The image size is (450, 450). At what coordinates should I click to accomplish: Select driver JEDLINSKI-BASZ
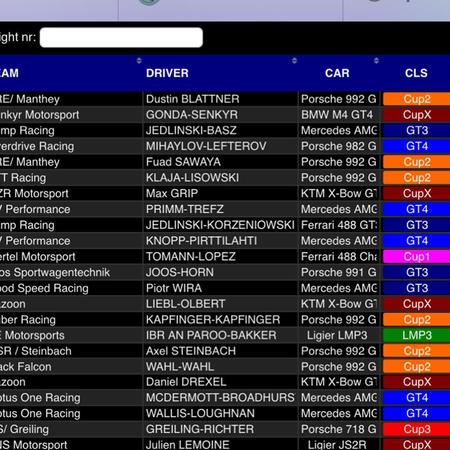[191, 130]
